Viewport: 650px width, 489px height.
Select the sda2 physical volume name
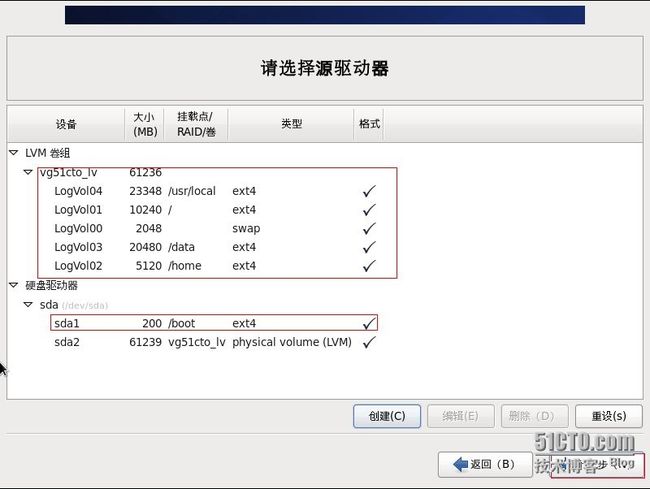point(68,342)
